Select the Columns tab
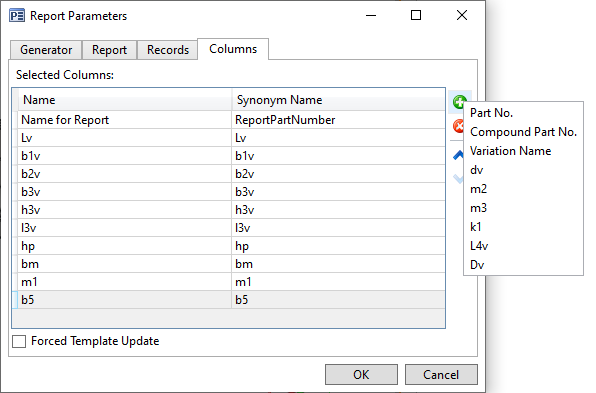Image resolution: width=596 pixels, height=393 pixels. point(233,49)
